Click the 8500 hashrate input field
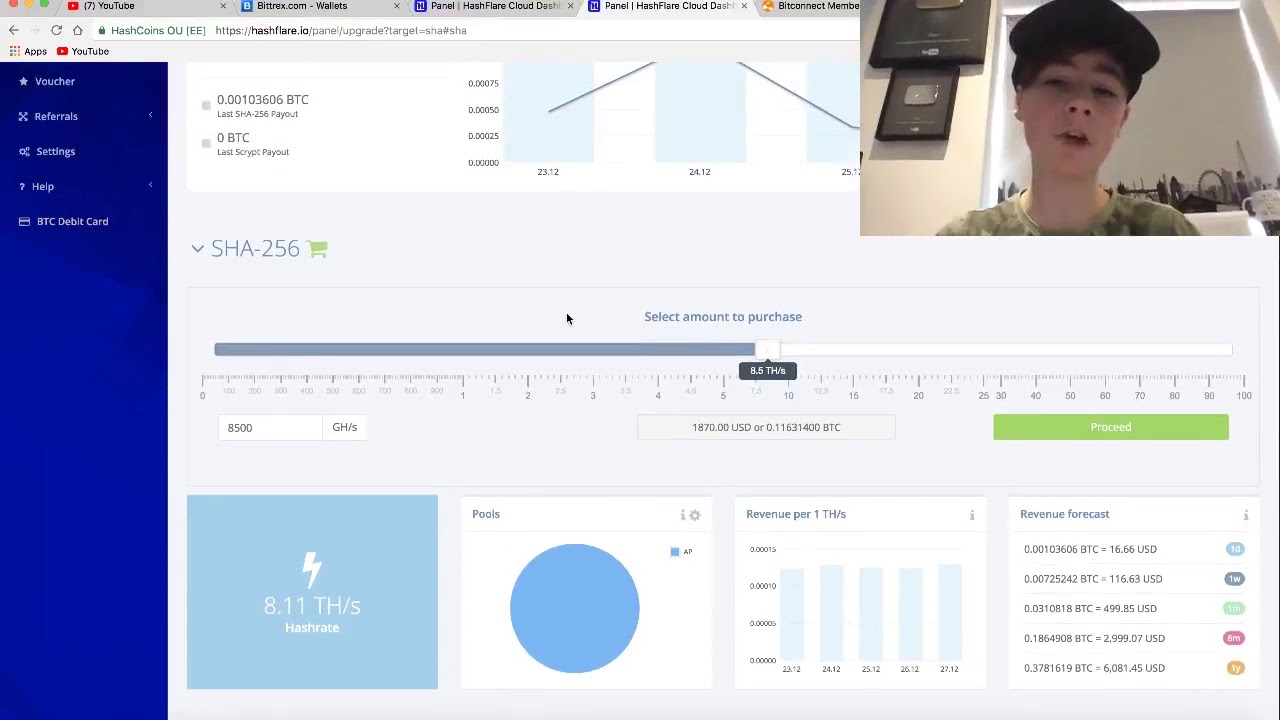 (x=270, y=427)
